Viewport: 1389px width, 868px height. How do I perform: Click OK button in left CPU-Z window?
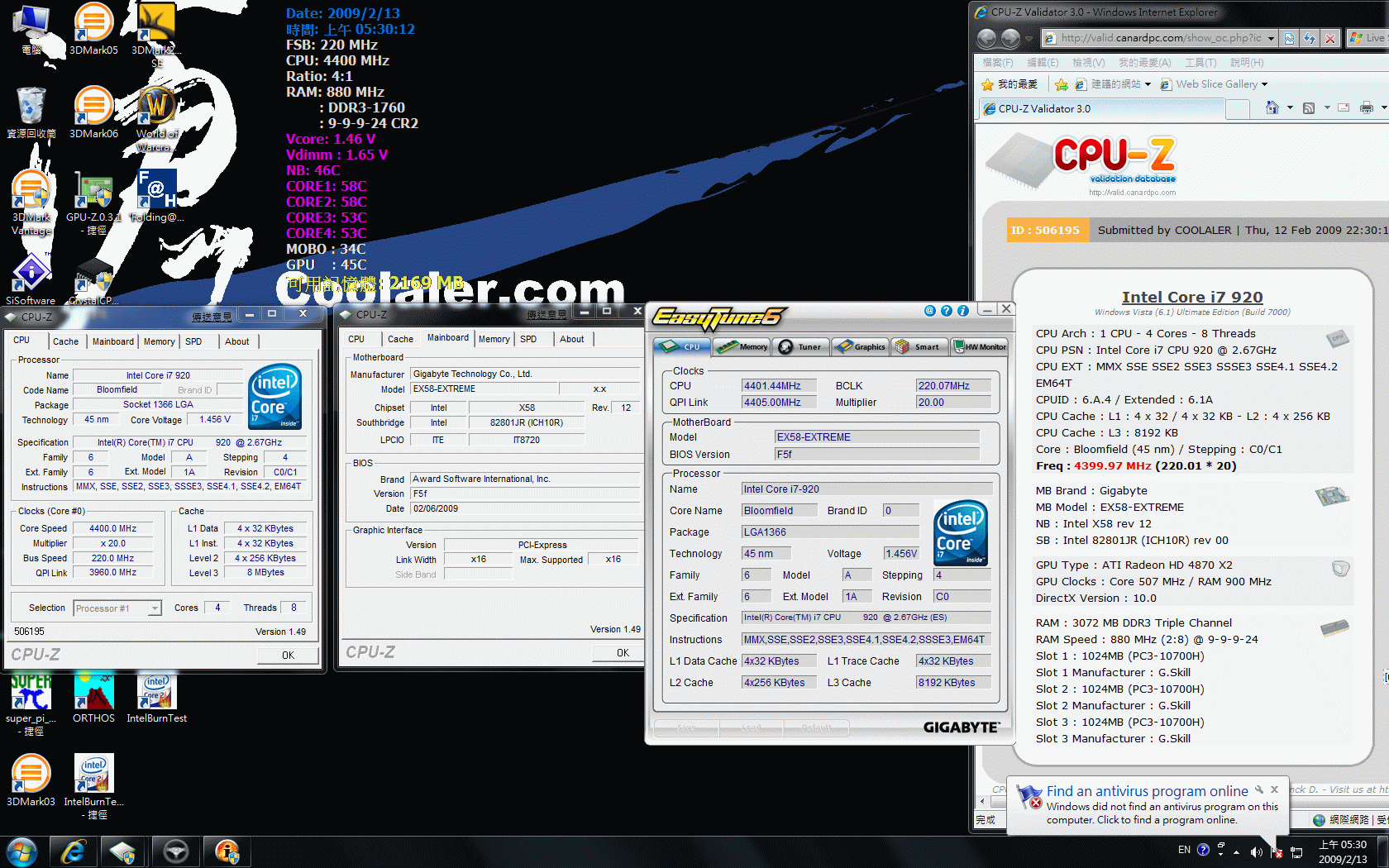click(288, 655)
